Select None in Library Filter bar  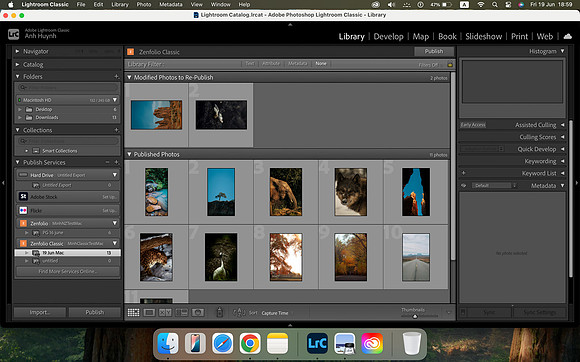pyautogui.click(x=321, y=64)
